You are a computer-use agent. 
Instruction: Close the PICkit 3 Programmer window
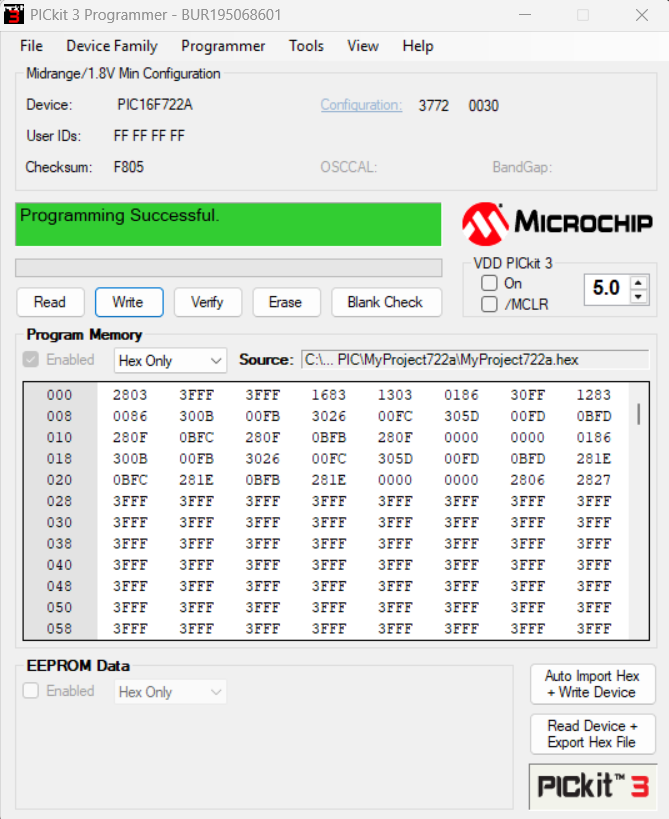[642, 15]
